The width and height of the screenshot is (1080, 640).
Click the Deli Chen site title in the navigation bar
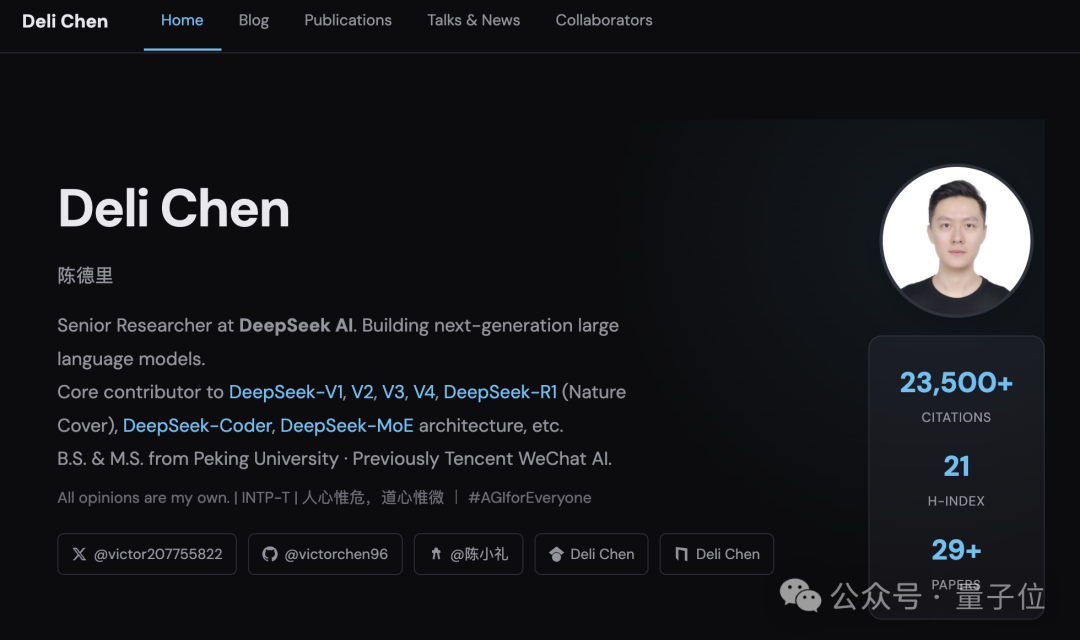(x=65, y=21)
